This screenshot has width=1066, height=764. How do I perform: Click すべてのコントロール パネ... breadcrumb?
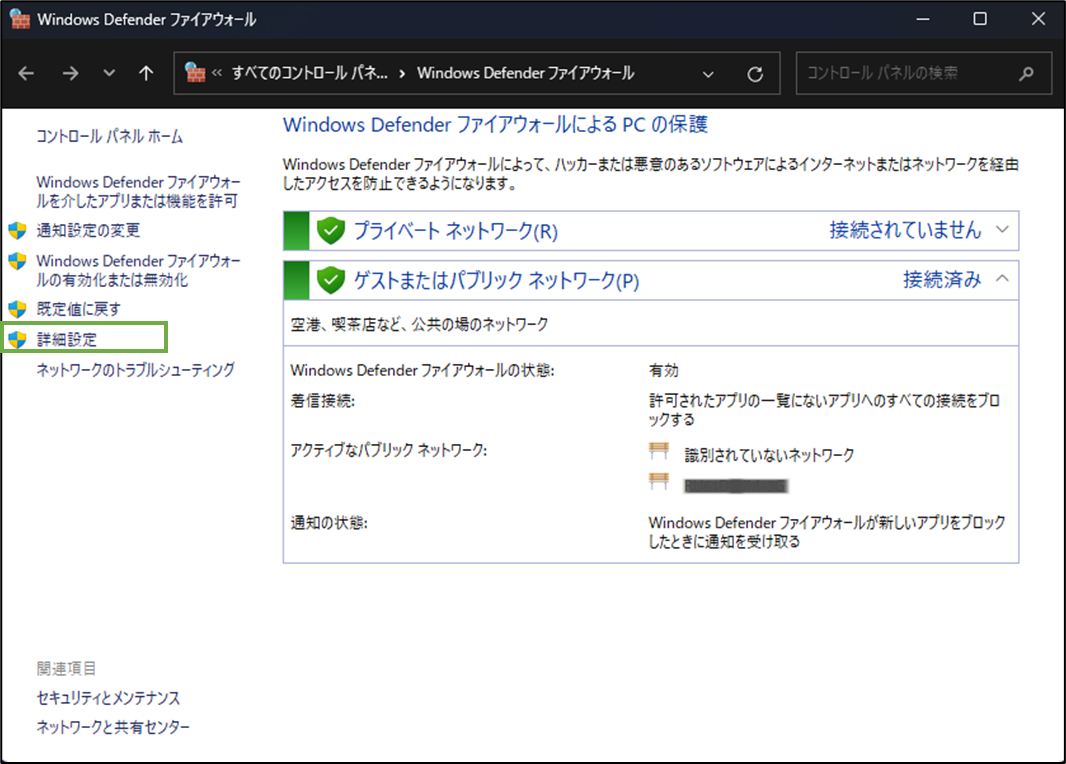309,73
